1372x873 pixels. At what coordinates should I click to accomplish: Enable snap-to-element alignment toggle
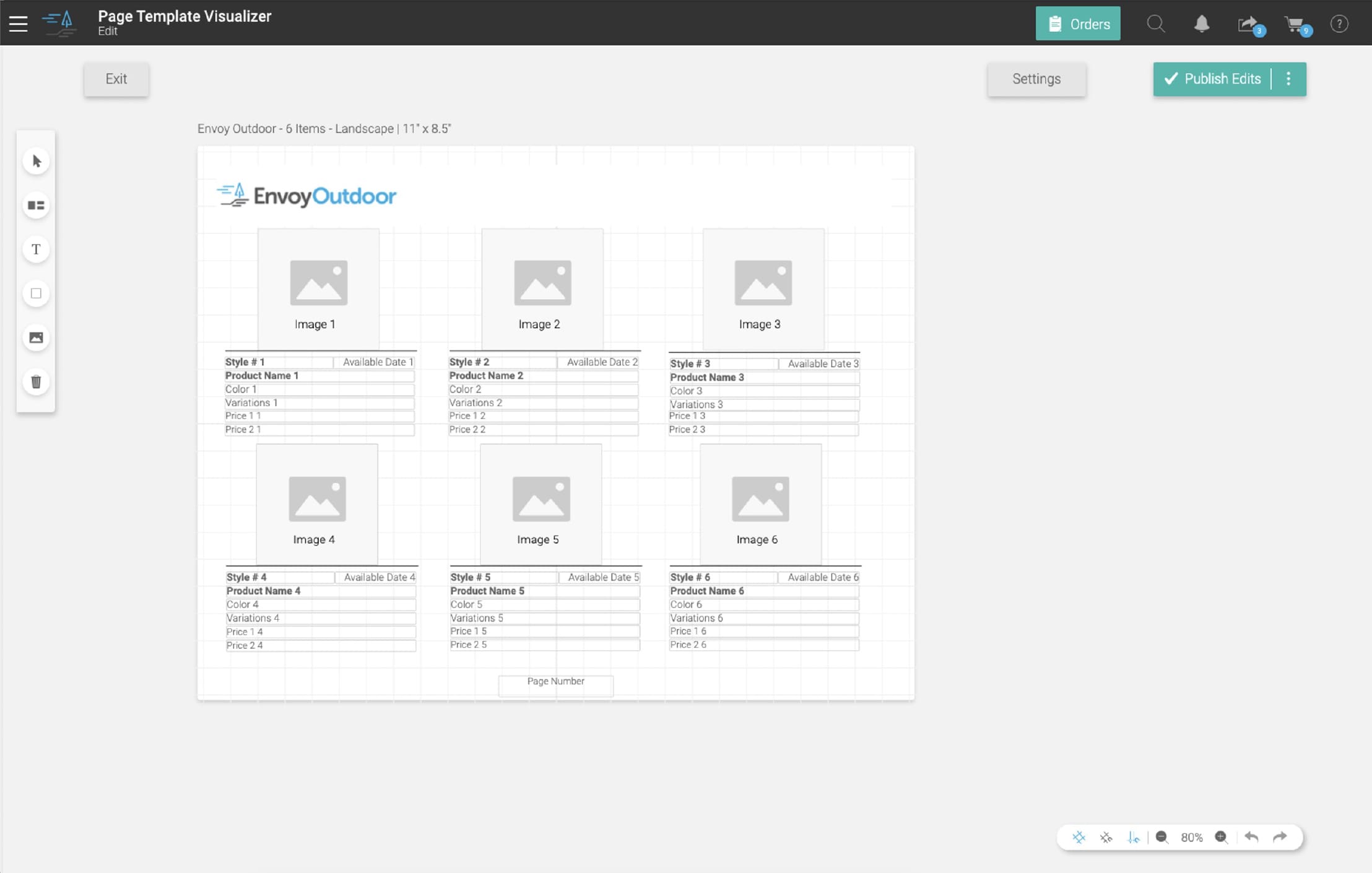[1106, 836]
